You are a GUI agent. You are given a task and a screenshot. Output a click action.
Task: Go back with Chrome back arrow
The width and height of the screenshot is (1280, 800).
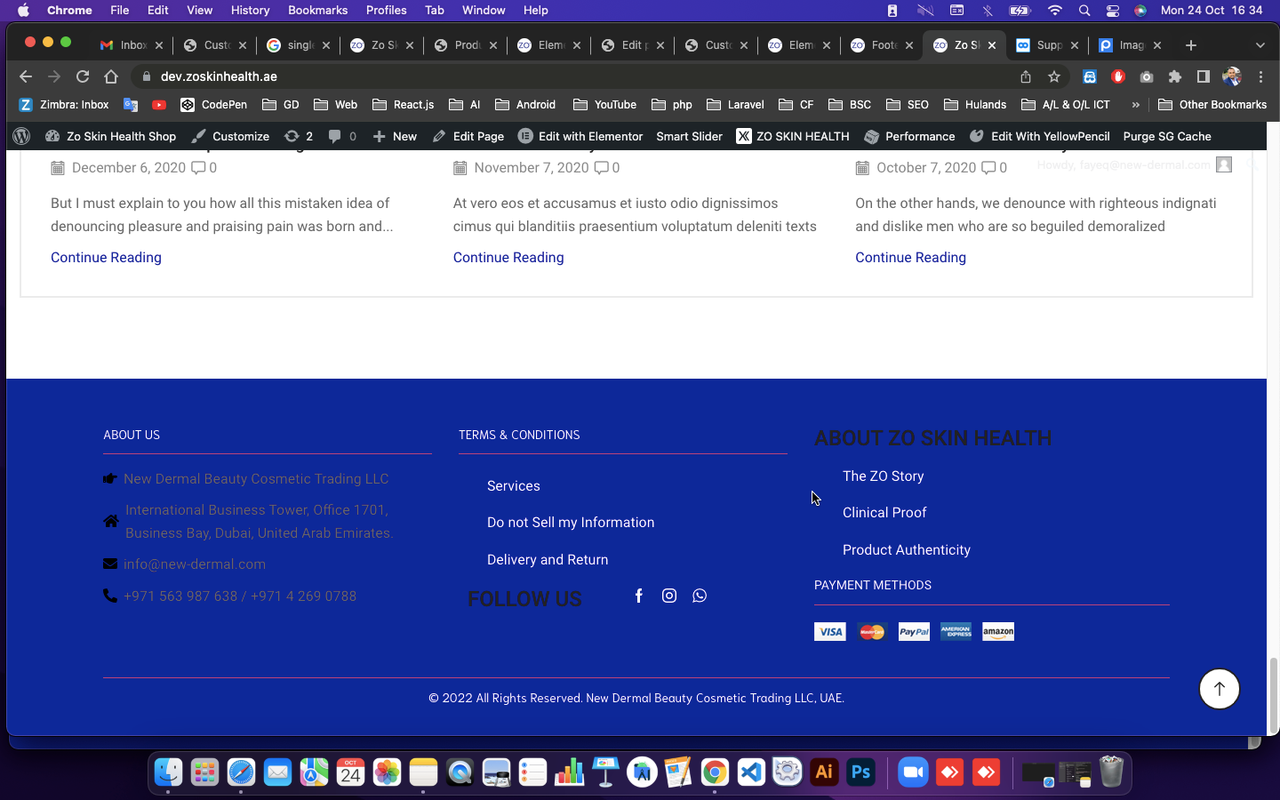tap(26, 76)
